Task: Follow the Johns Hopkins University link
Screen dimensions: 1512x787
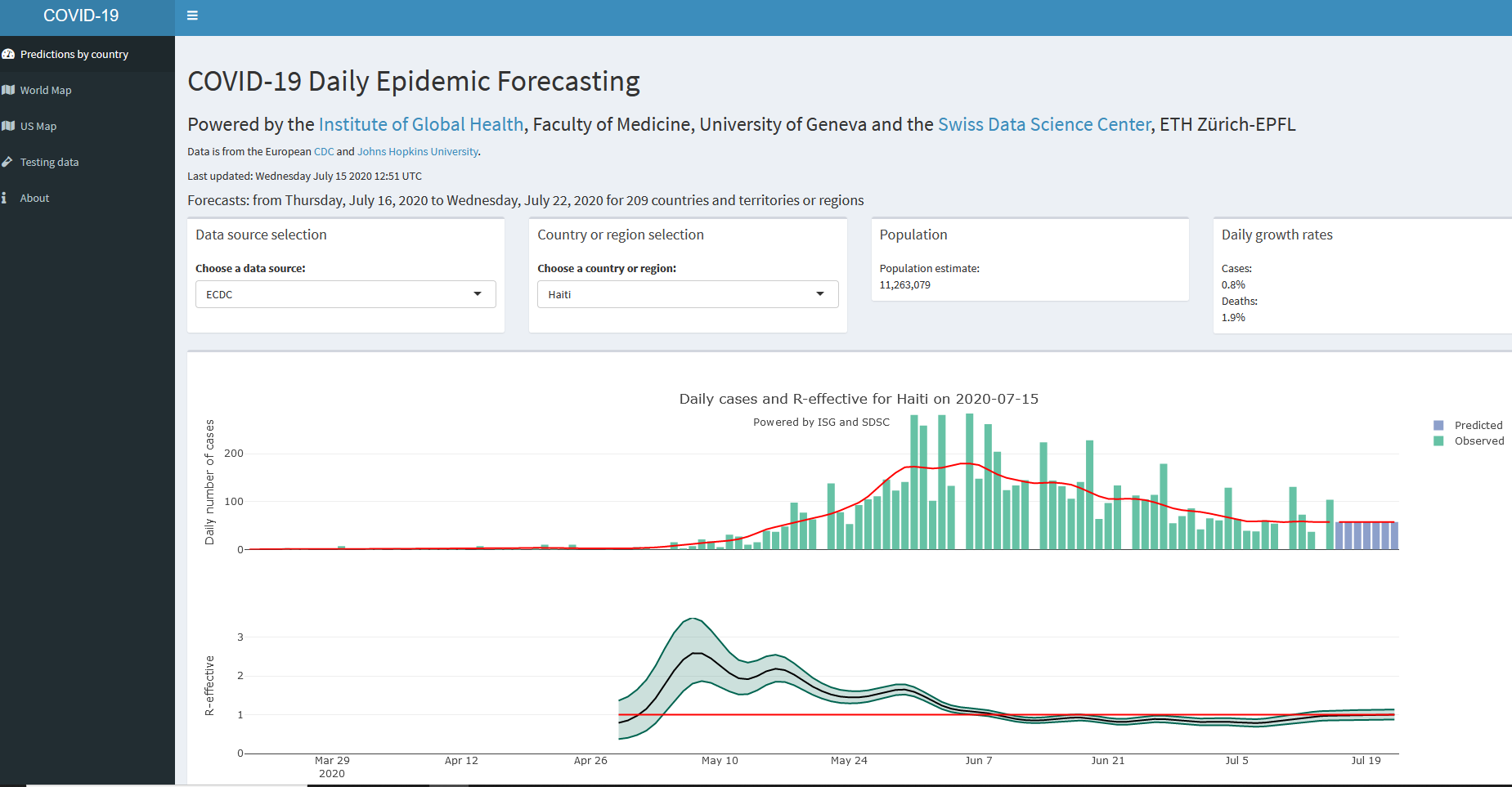Action: (417, 151)
